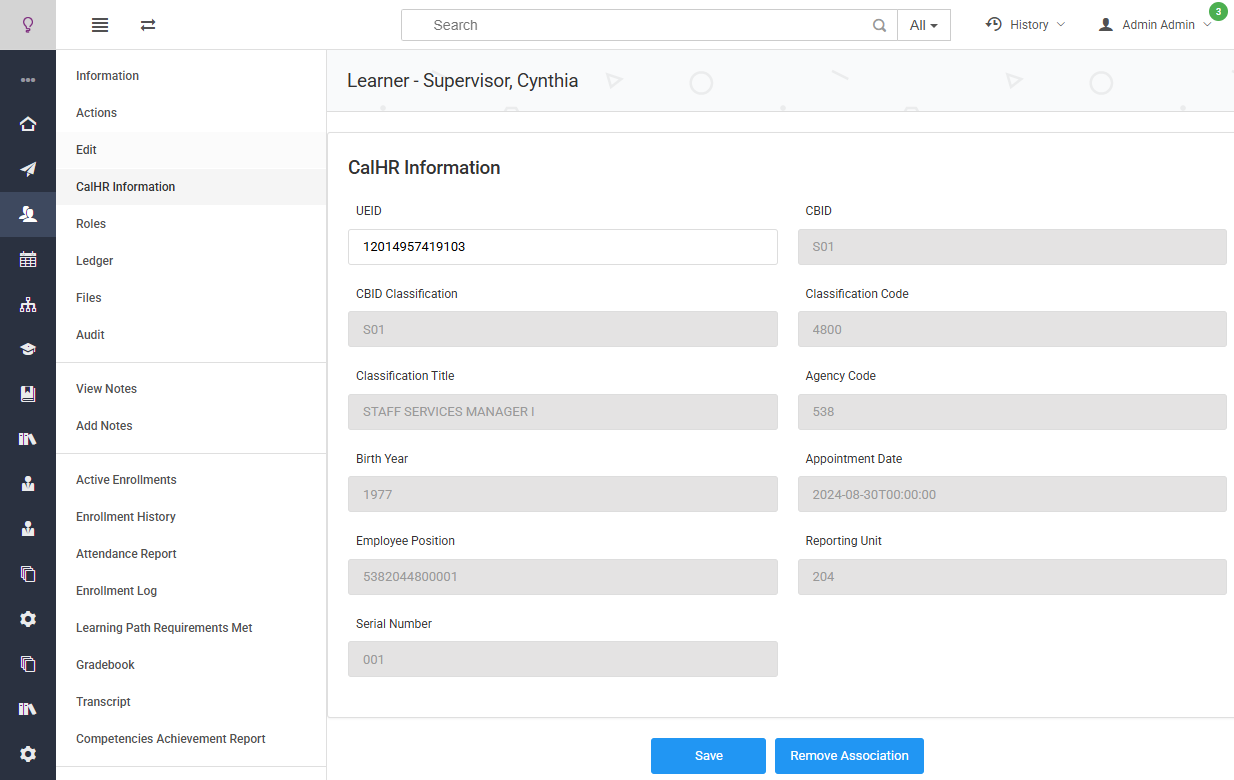Open the calendar icon in the sidebar
The height and width of the screenshot is (780, 1234).
click(x=27, y=259)
